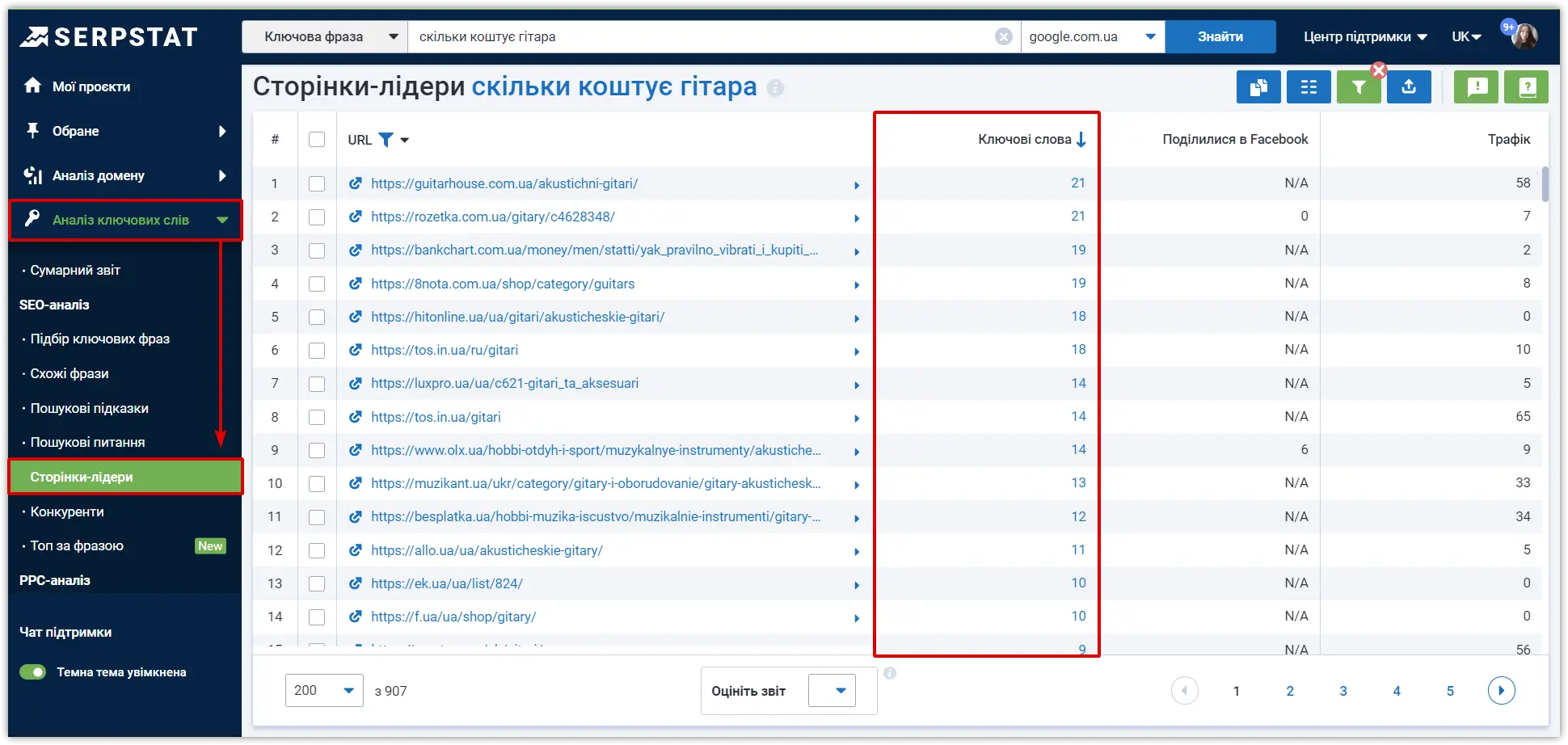Viewport: 1568px width, 745px height.
Task: Open external link icon for allo.ua row
Action: [355, 550]
